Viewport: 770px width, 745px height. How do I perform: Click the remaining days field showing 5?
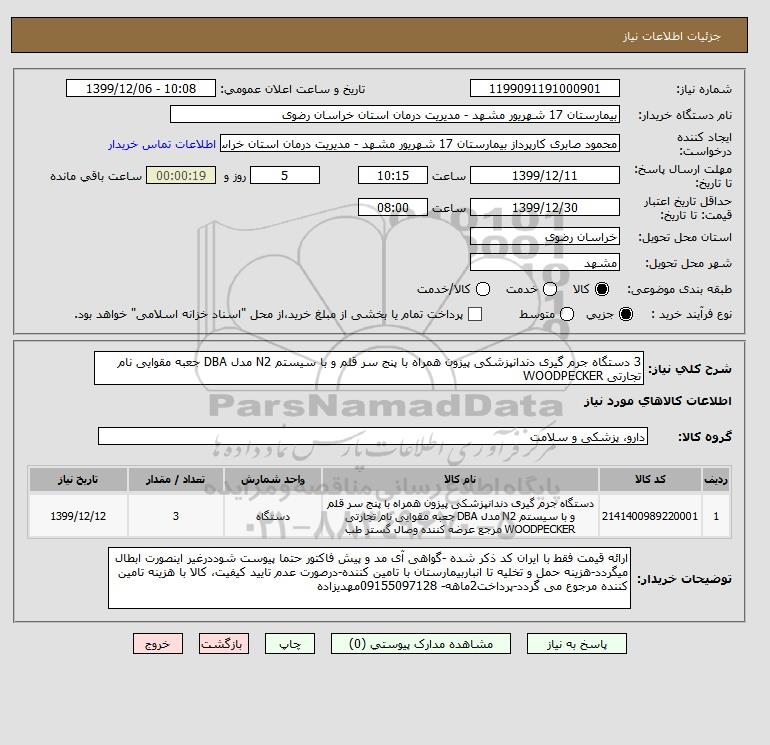[x=285, y=175]
